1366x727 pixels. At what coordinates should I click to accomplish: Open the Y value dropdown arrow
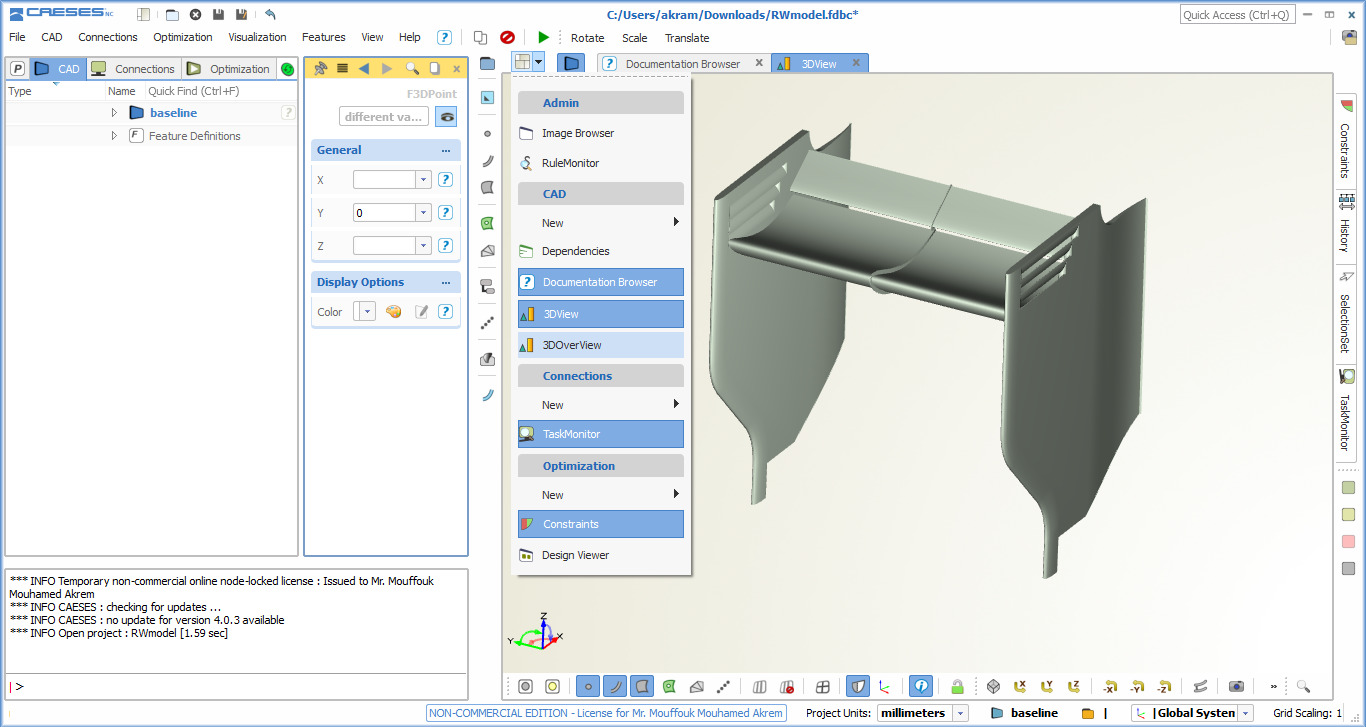(x=423, y=213)
